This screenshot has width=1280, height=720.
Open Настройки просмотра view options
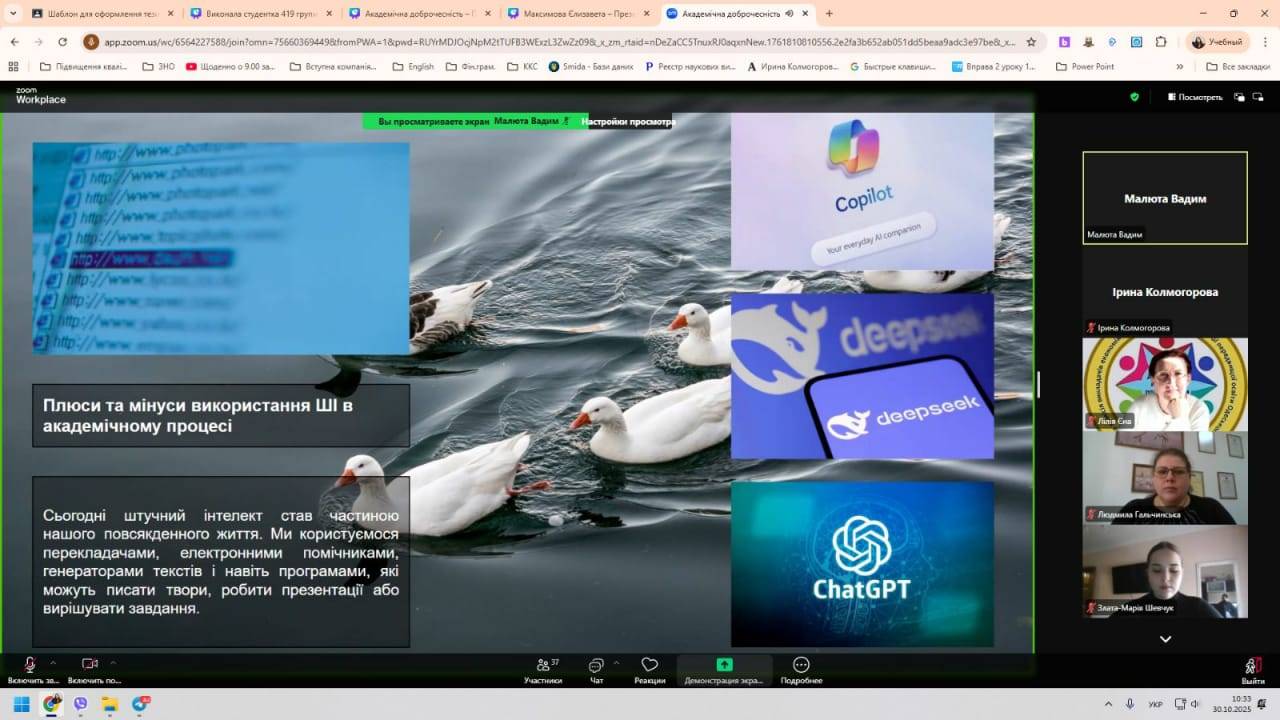click(628, 122)
